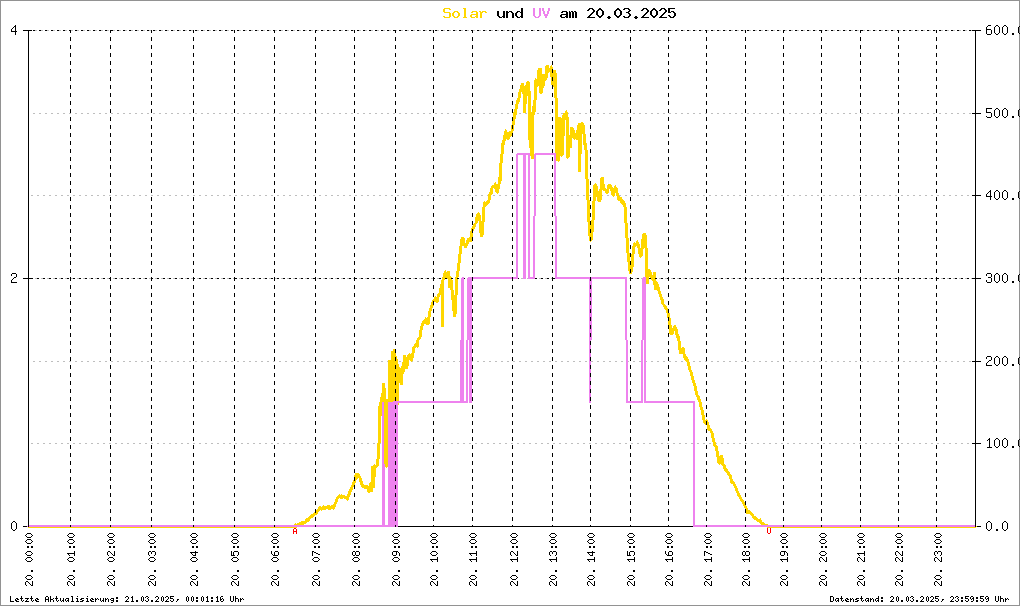Click the pink UV legend word in title
The height and width of the screenshot is (606, 1020).
point(541,13)
